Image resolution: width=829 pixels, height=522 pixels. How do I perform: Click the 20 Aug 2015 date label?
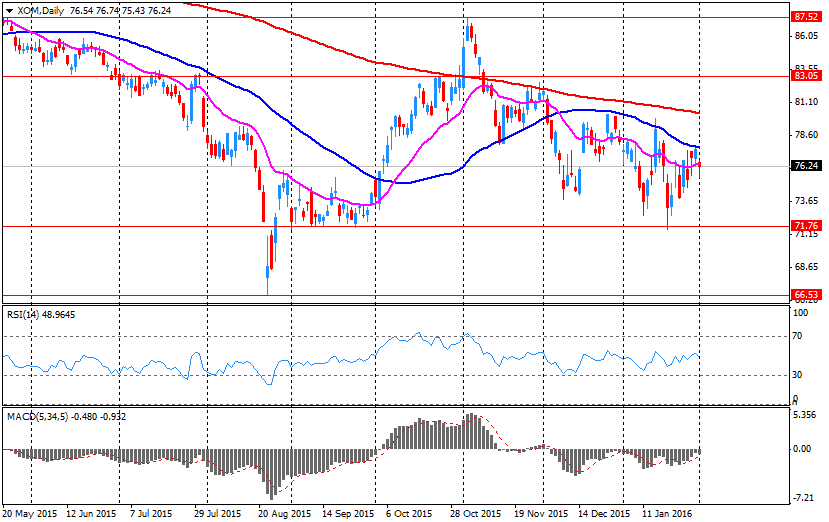point(284,514)
